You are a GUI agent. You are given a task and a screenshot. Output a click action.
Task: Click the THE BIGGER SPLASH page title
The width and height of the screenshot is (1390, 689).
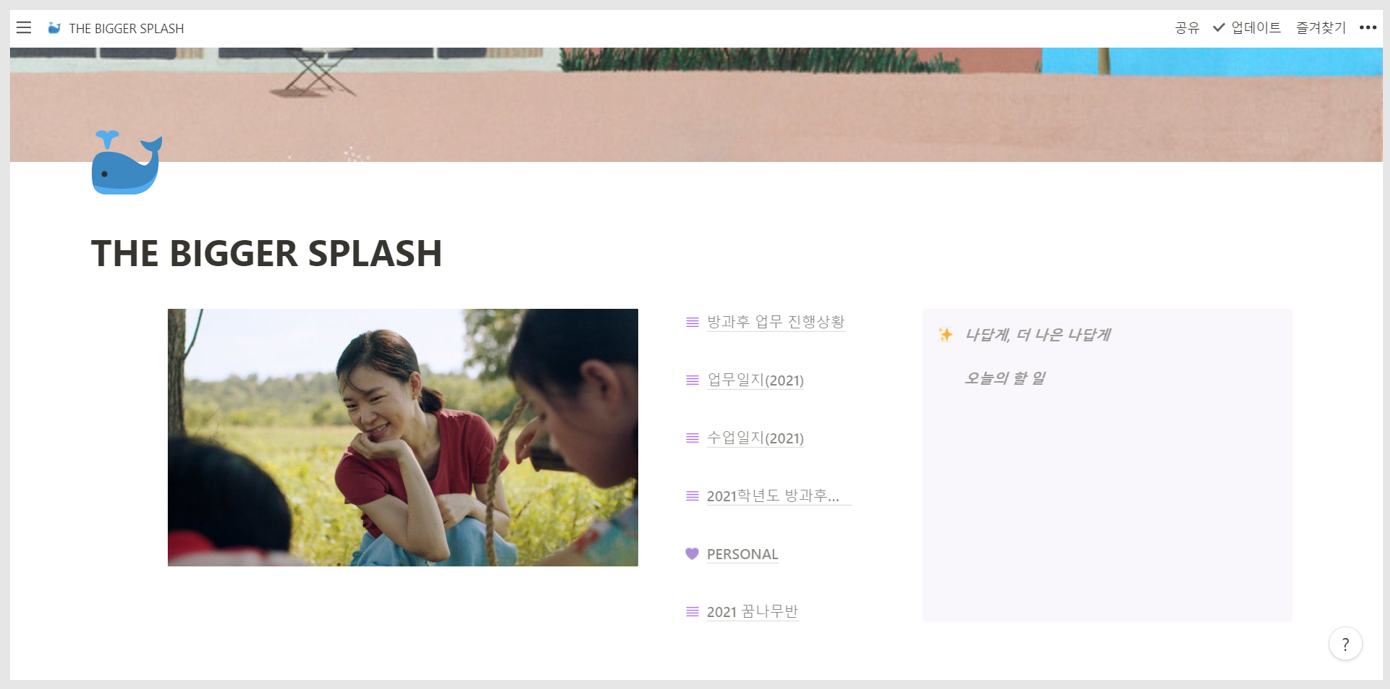[267, 253]
